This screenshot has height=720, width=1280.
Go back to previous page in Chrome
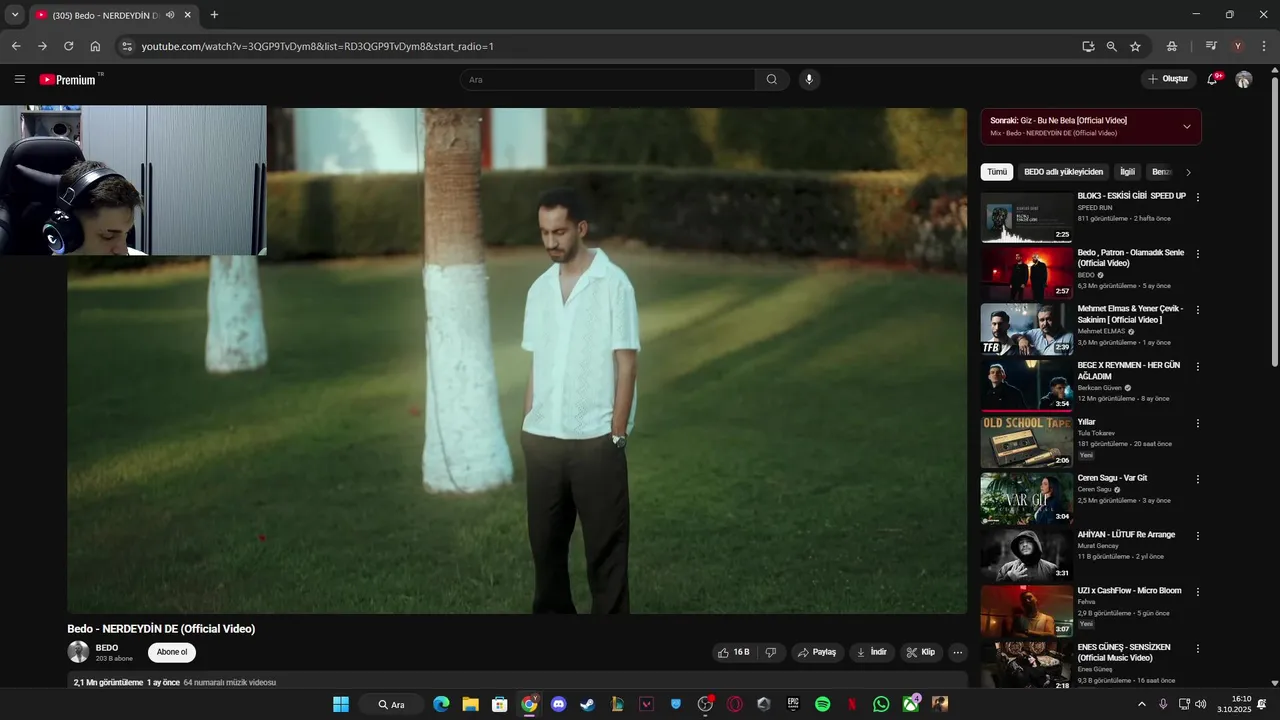tap(16, 46)
